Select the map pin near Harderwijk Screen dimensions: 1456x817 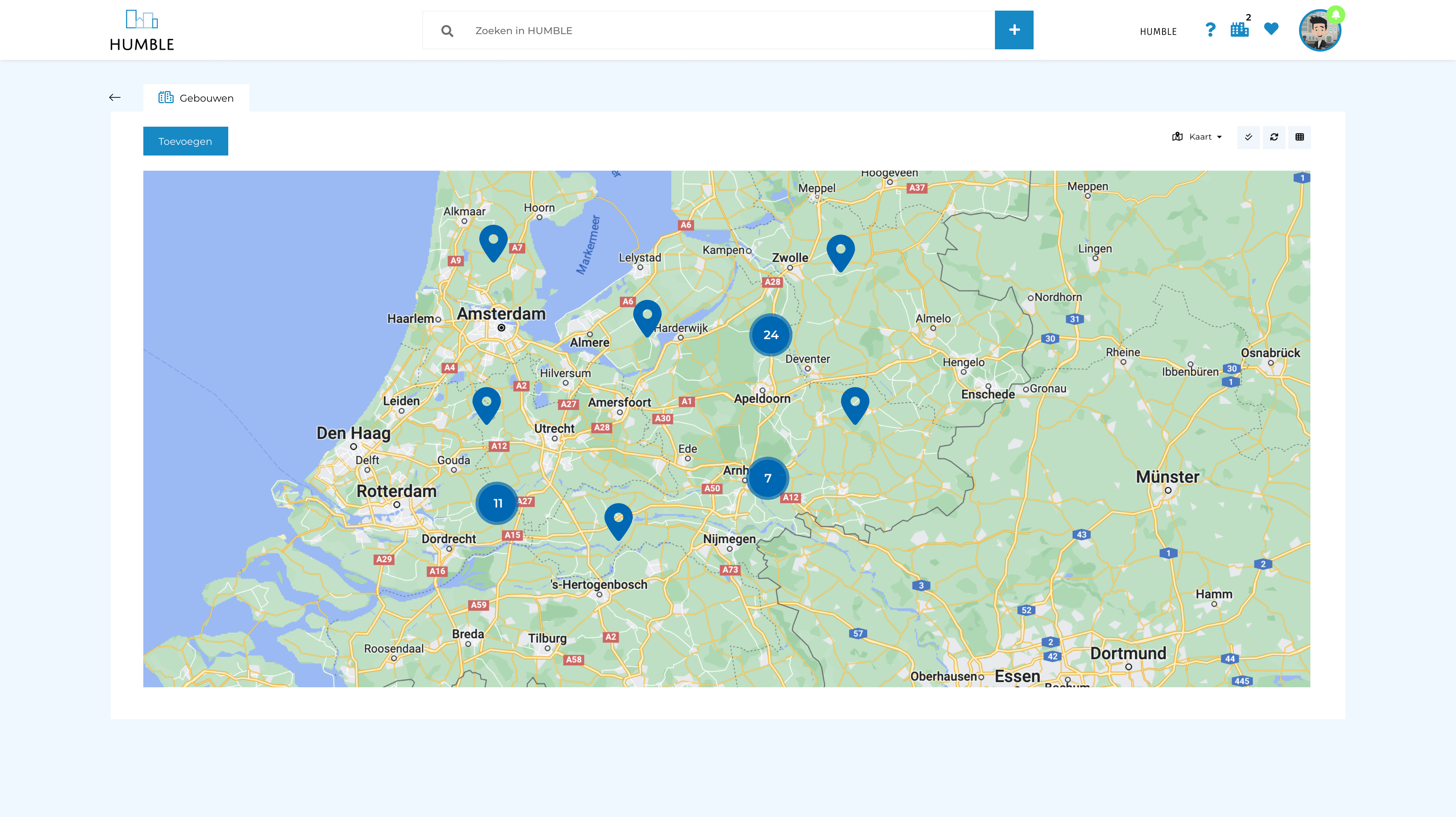coord(647,318)
